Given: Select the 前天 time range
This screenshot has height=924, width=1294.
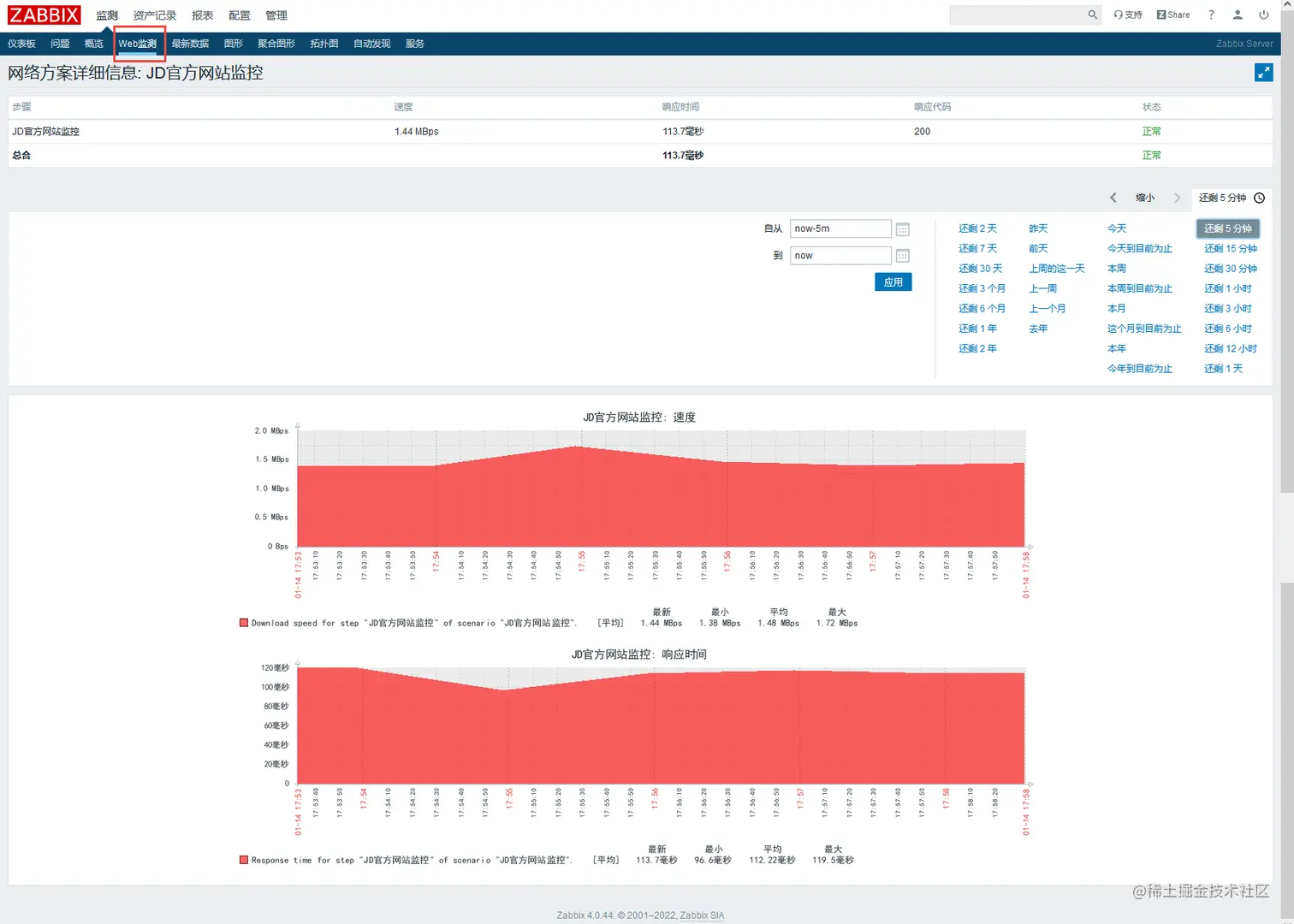Looking at the screenshot, I should pyautogui.click(x=1038, y=248).
